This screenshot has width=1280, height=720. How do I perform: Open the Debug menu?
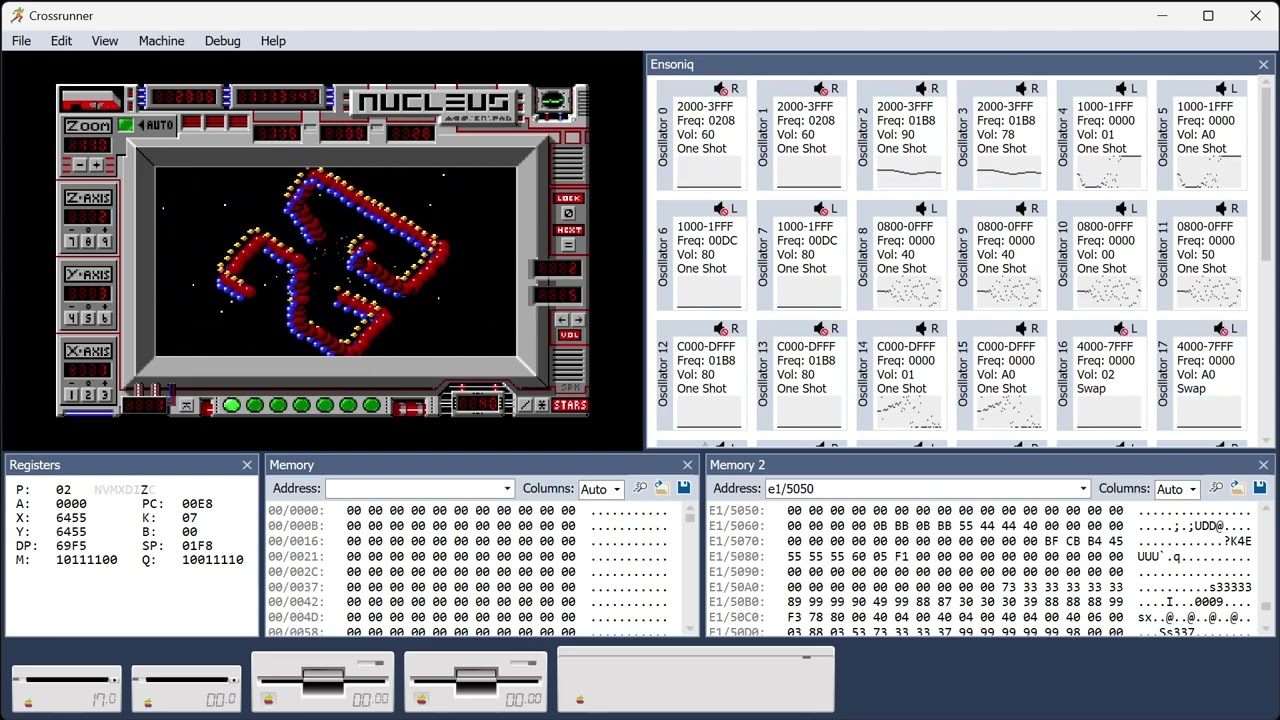pos(222,41)
